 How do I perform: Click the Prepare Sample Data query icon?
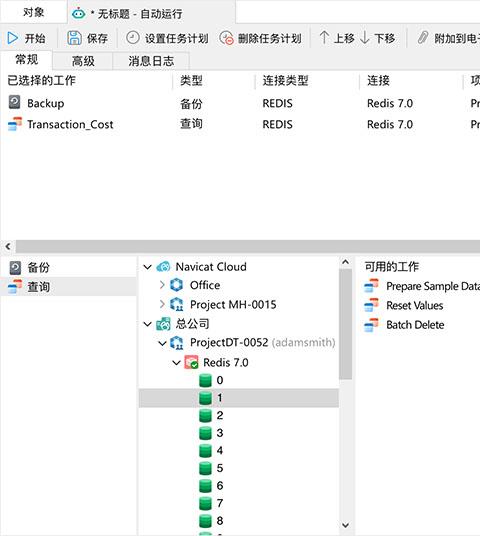pyautogui.click(x=372, y=286)
